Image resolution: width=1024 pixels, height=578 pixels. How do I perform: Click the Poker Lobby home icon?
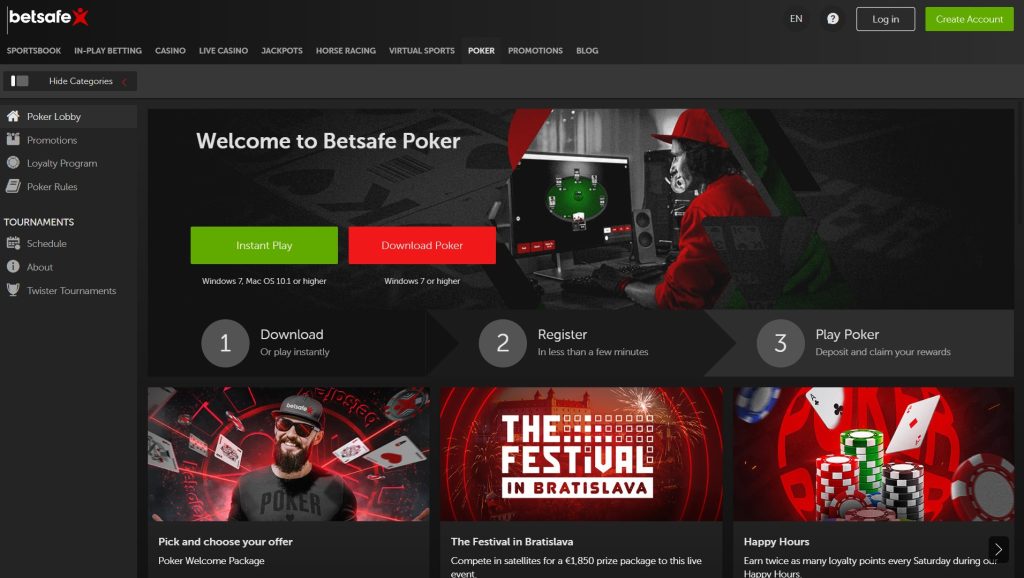click(x=13, y=116)
